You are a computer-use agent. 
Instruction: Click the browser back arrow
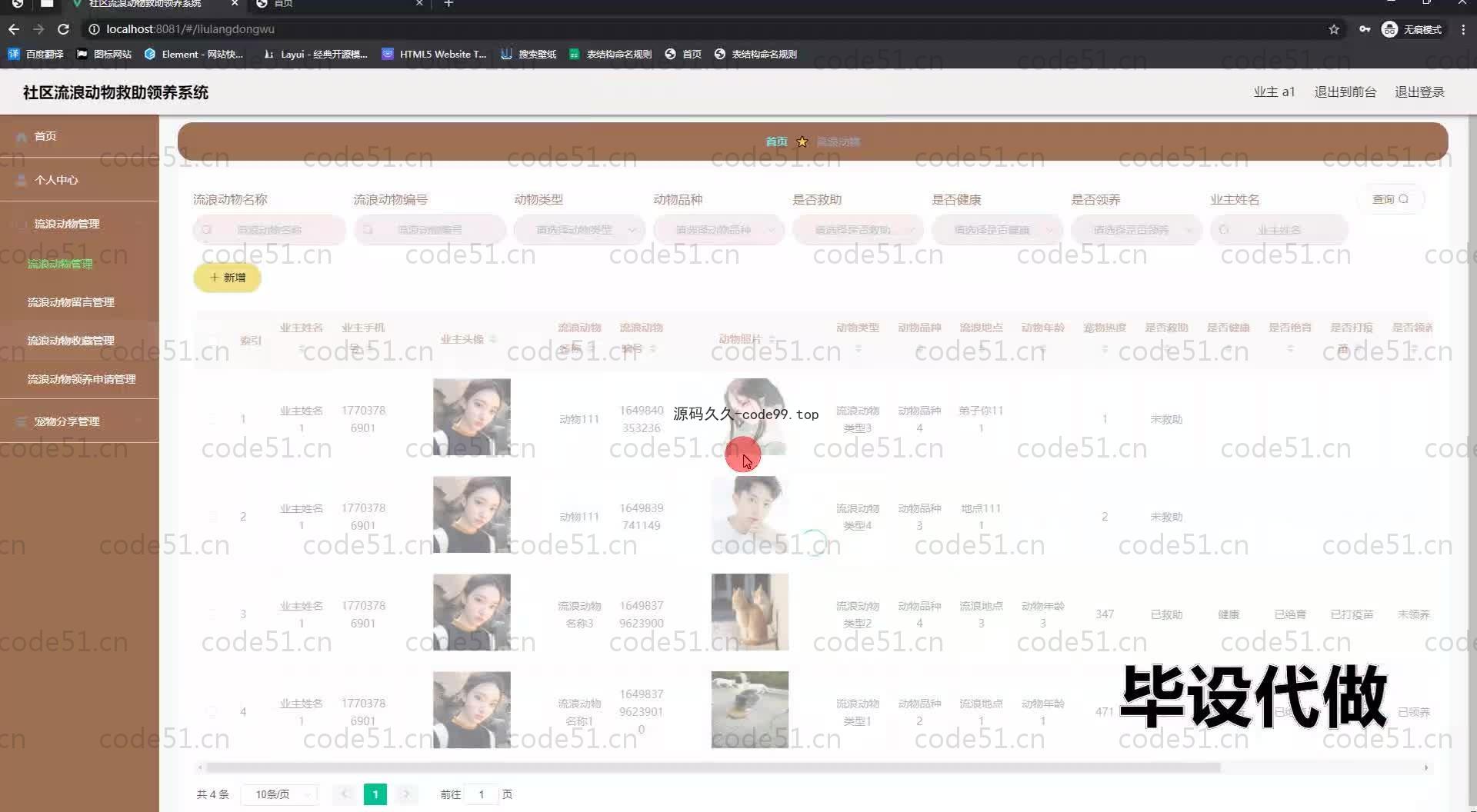tap(14, 29)
